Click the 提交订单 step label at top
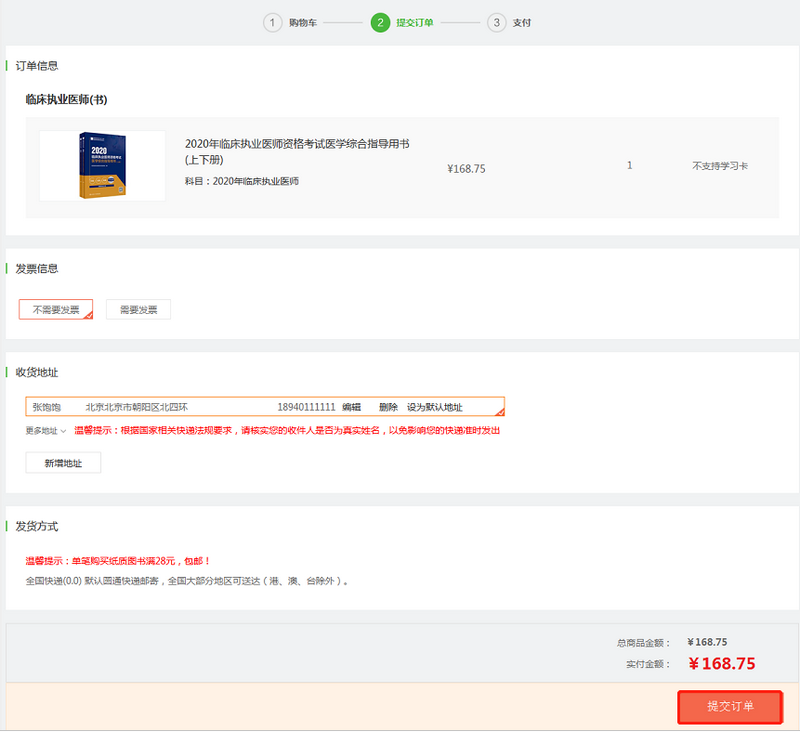This screenshot has width=800, height=732. coord(415,22)
